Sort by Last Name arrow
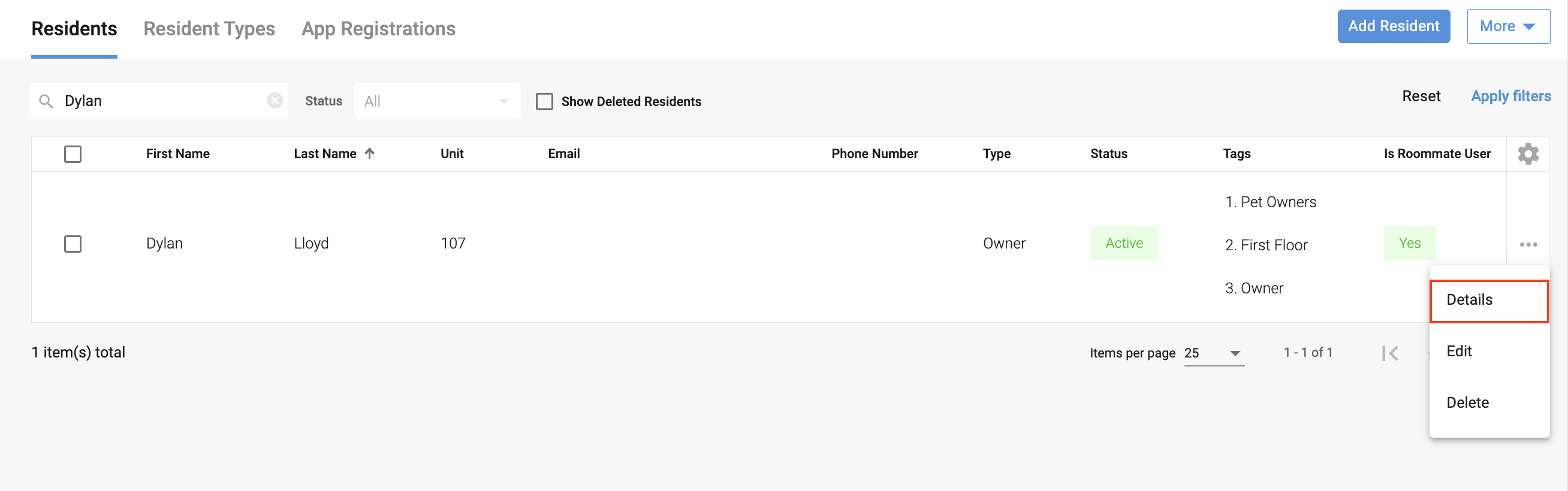 tap(369, 154)
